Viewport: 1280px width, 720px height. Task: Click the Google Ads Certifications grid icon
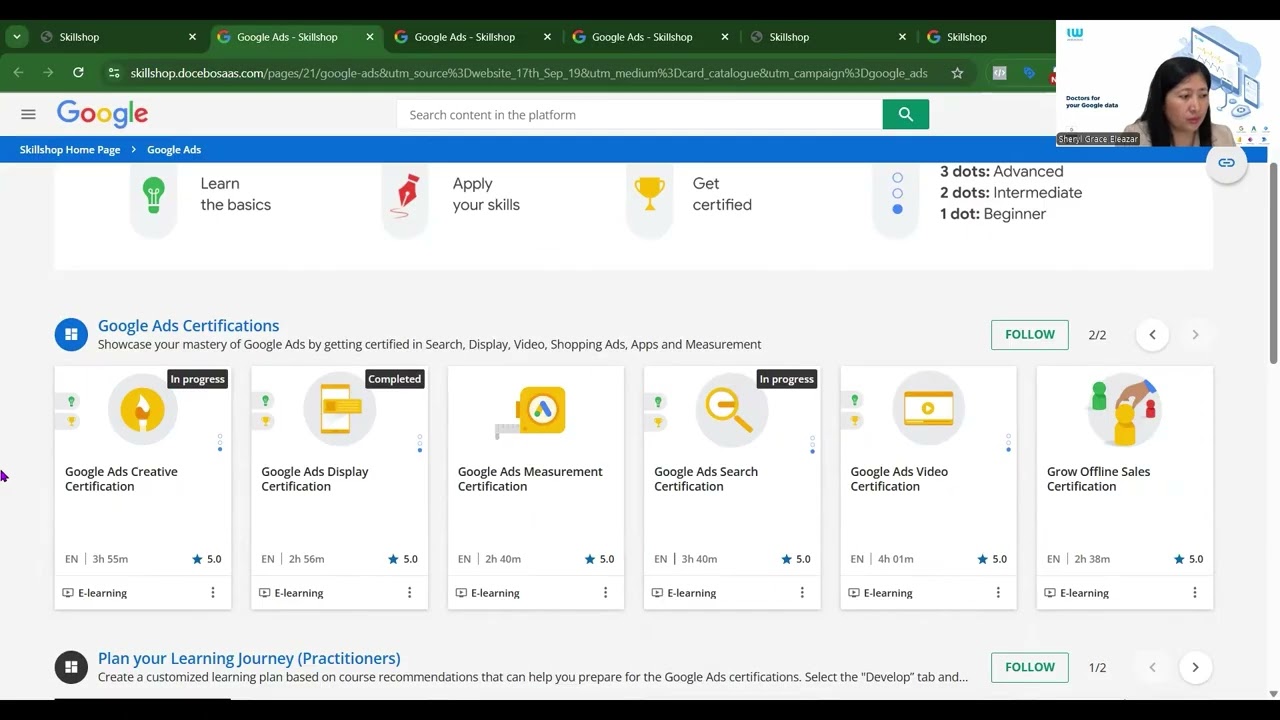coord(71,335)
